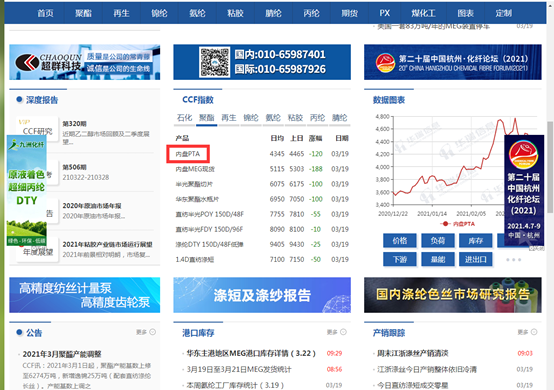Select 锦纶 in the top navigation
Image resolution: width=554 pixels, height=390 pixels.
tap(159, 13)
